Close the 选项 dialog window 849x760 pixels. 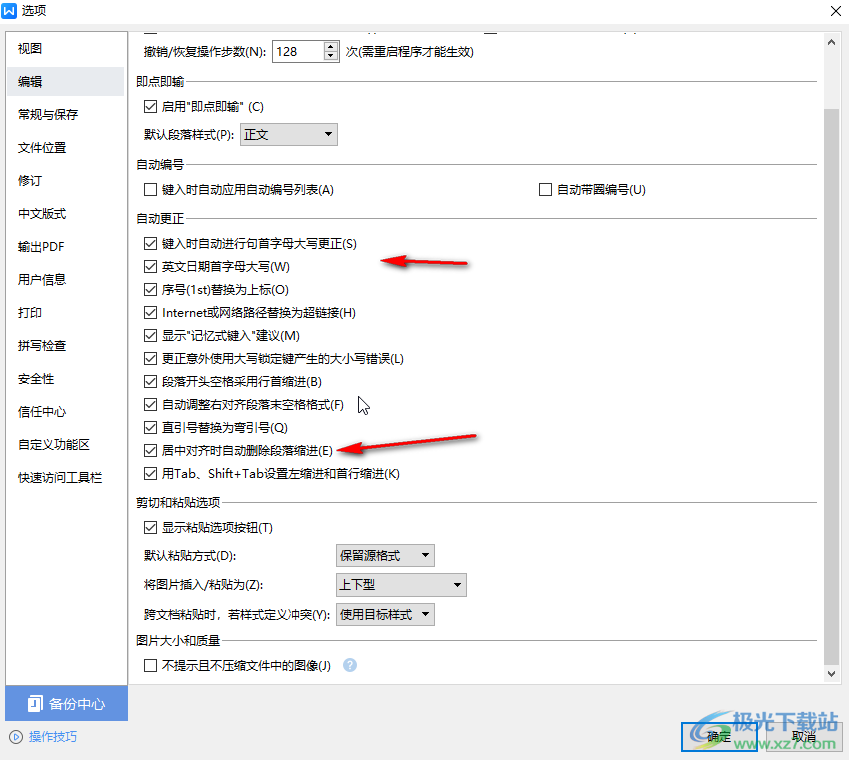834,11
